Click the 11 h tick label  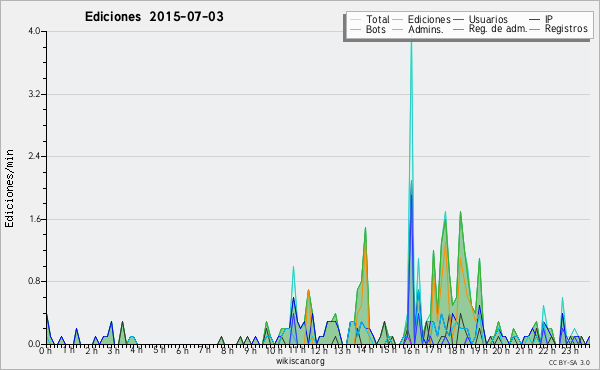(x=296, y=350)
